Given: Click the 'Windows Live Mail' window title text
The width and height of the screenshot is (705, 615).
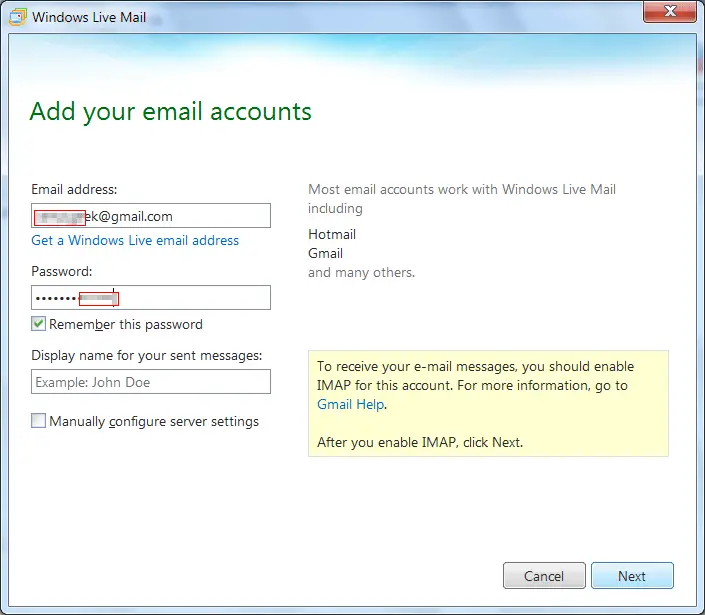Looking at the screenshot, I should [x=89, y=17].
